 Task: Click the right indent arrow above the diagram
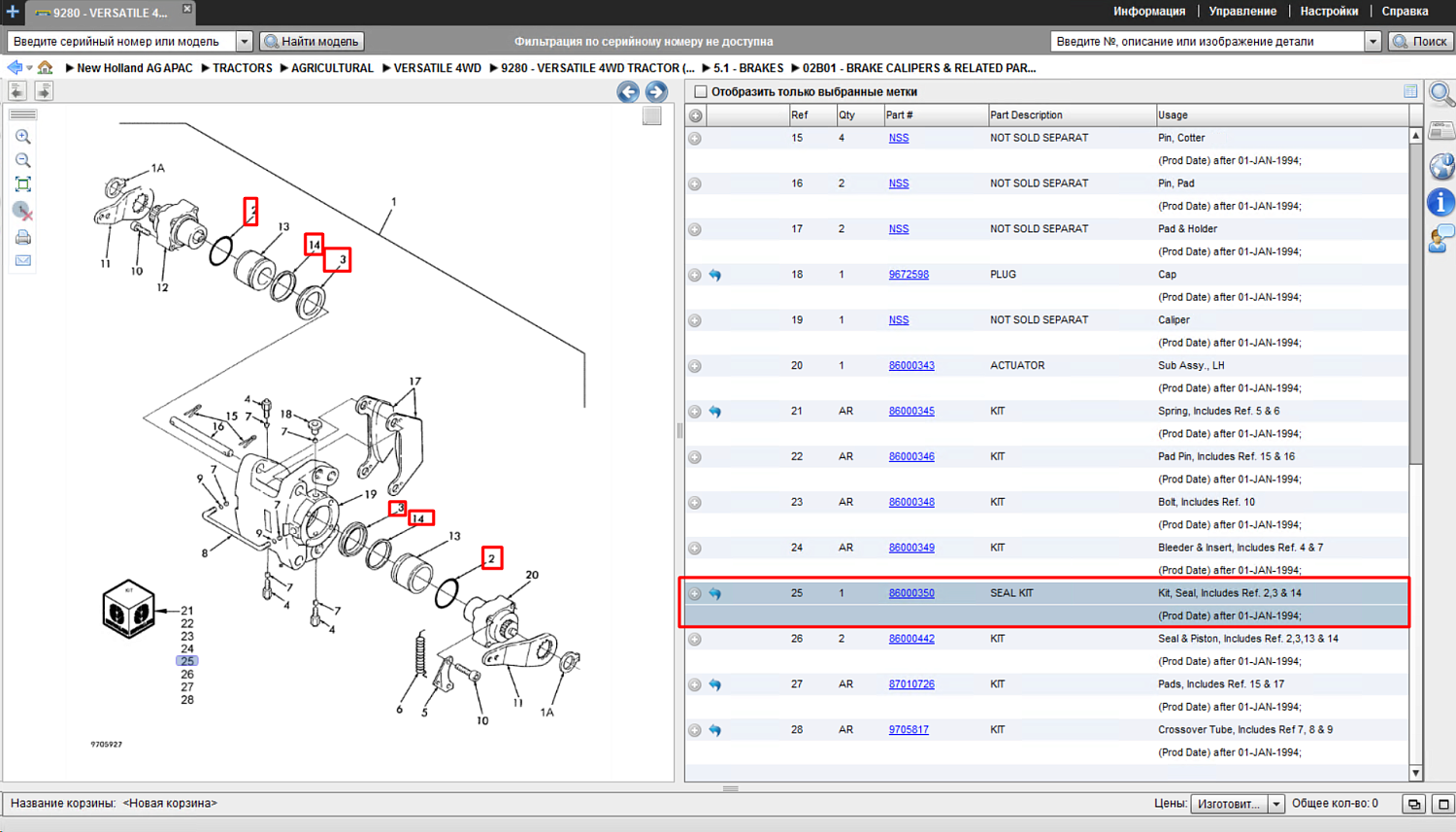point(44,91)
